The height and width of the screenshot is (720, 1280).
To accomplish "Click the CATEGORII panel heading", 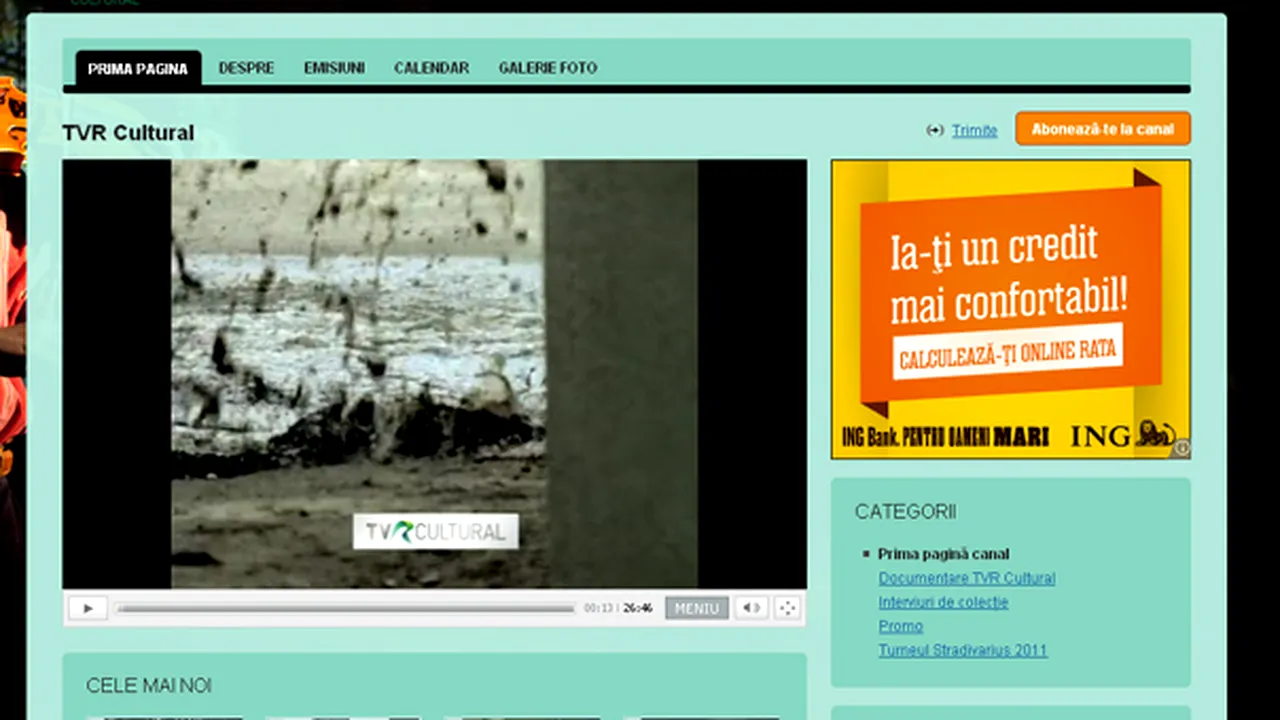I will click(905, 512).
